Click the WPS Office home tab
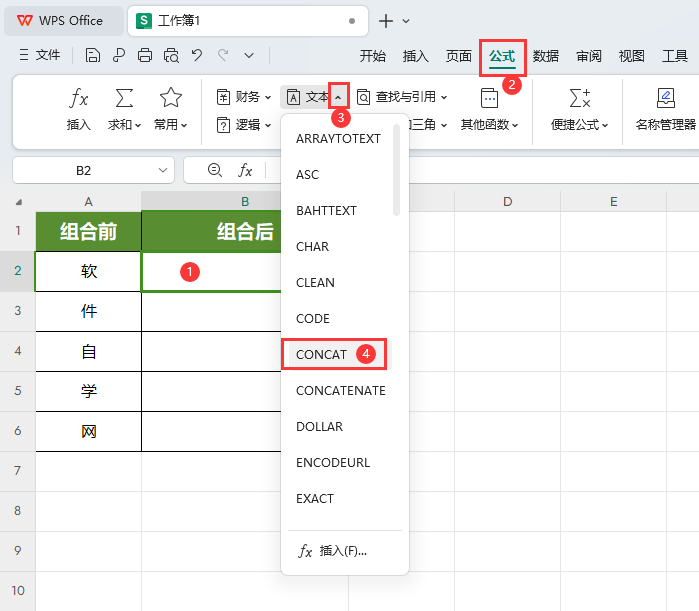Screen dimensions: 699x611 [64, 21]
